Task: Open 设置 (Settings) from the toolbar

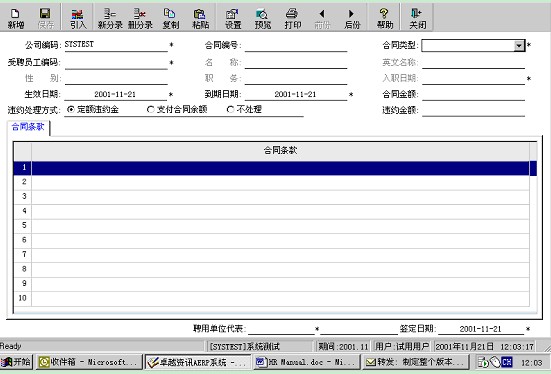Action: point(233,18)
